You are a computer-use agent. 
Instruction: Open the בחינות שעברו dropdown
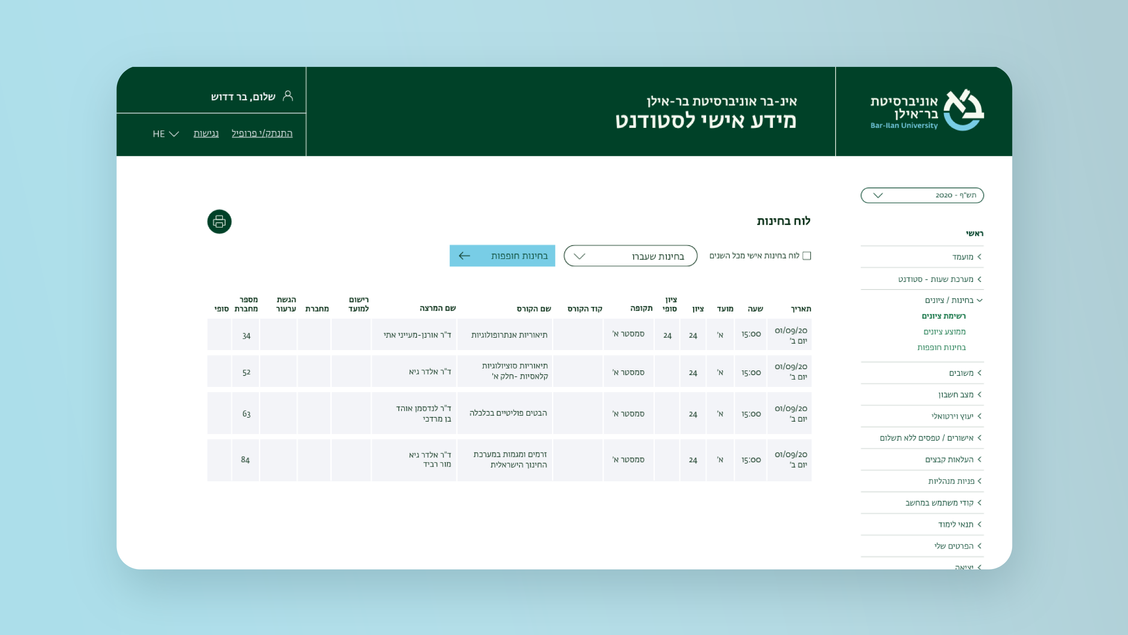tap(630, 256)
